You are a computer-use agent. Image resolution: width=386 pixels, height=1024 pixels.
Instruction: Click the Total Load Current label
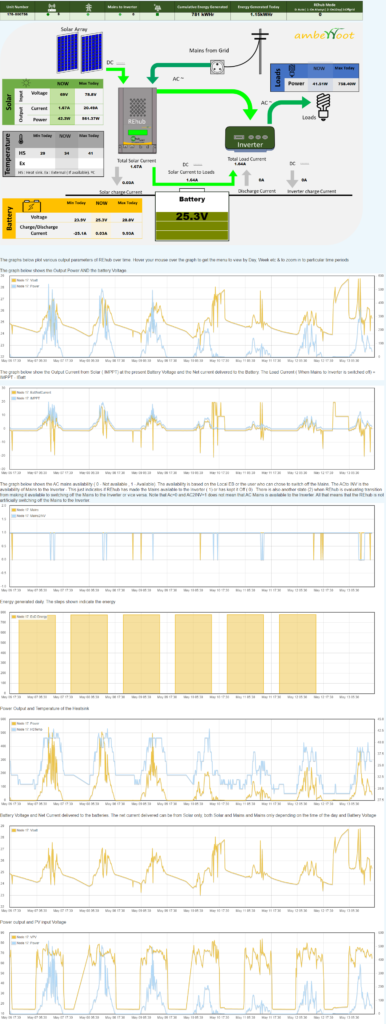tap(248, 159)
